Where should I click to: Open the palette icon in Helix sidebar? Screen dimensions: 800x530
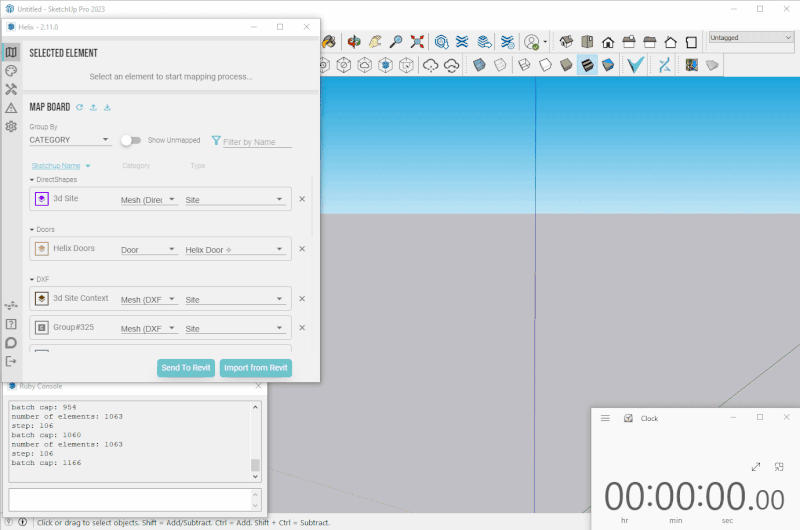tap(11, 71)
